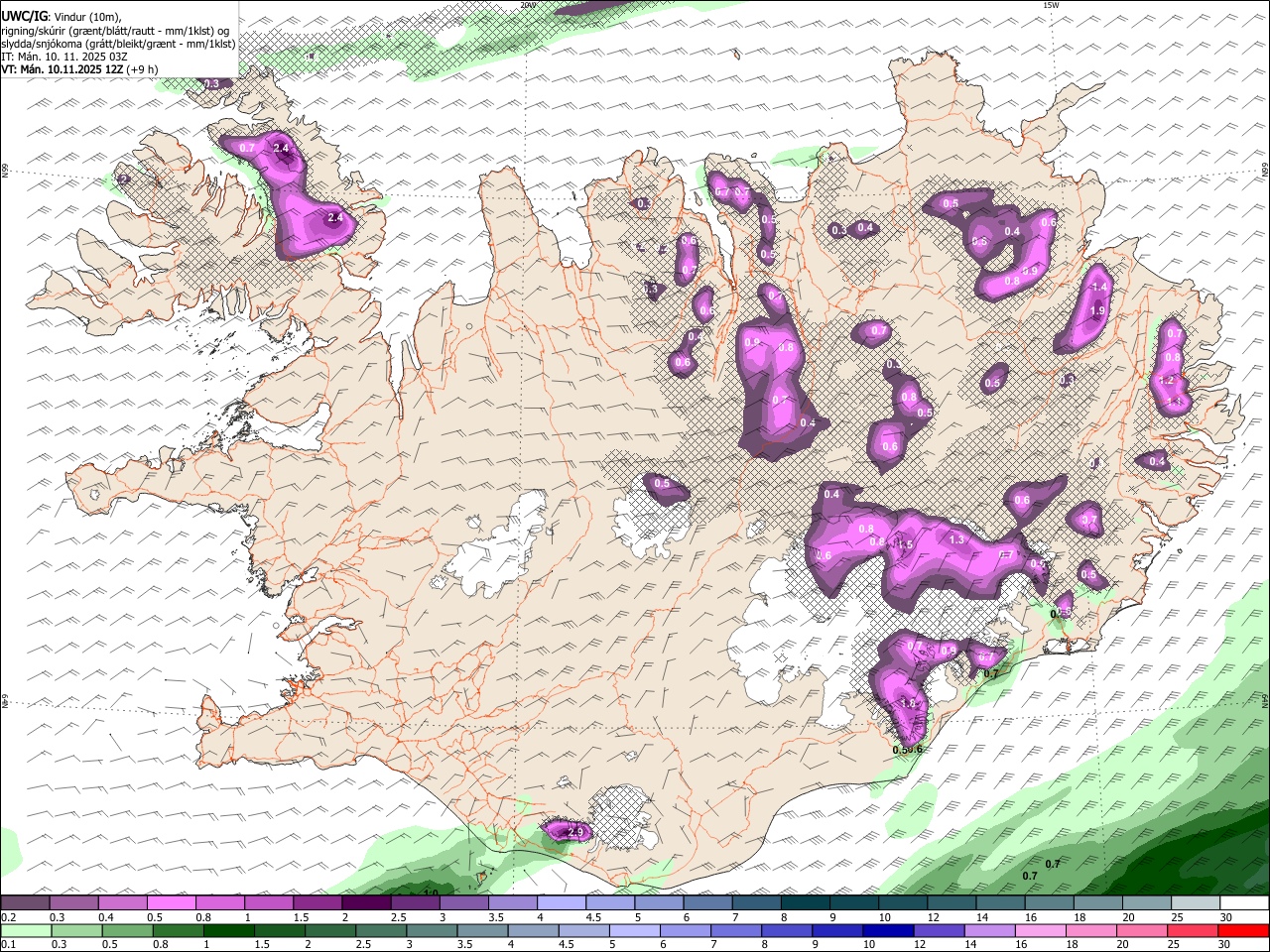Screen dimensions: 1270x952
Task: Click the '15W' longitude label at top
Action: point(1051,5)
